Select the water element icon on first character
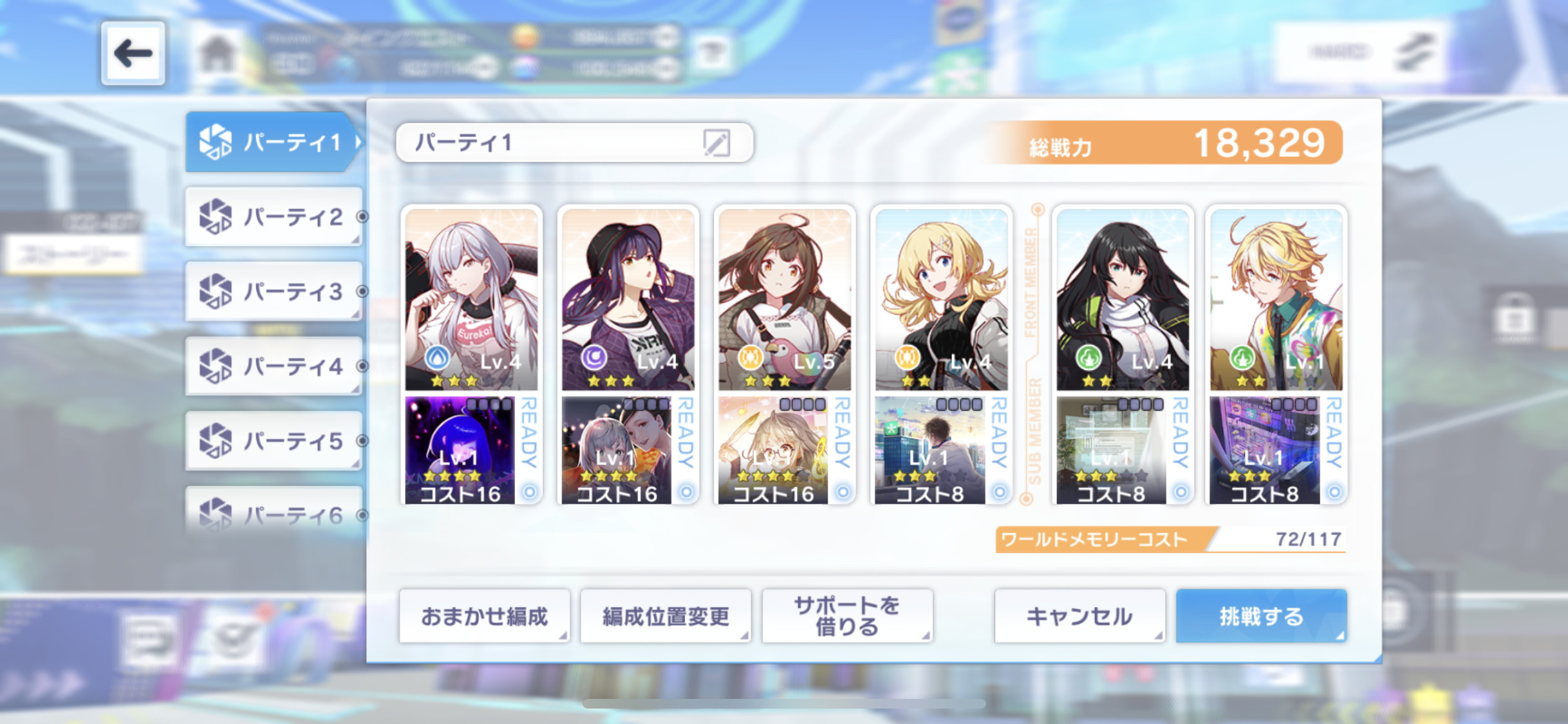This screenshot has width=1568, height=724. coord(438,357)
